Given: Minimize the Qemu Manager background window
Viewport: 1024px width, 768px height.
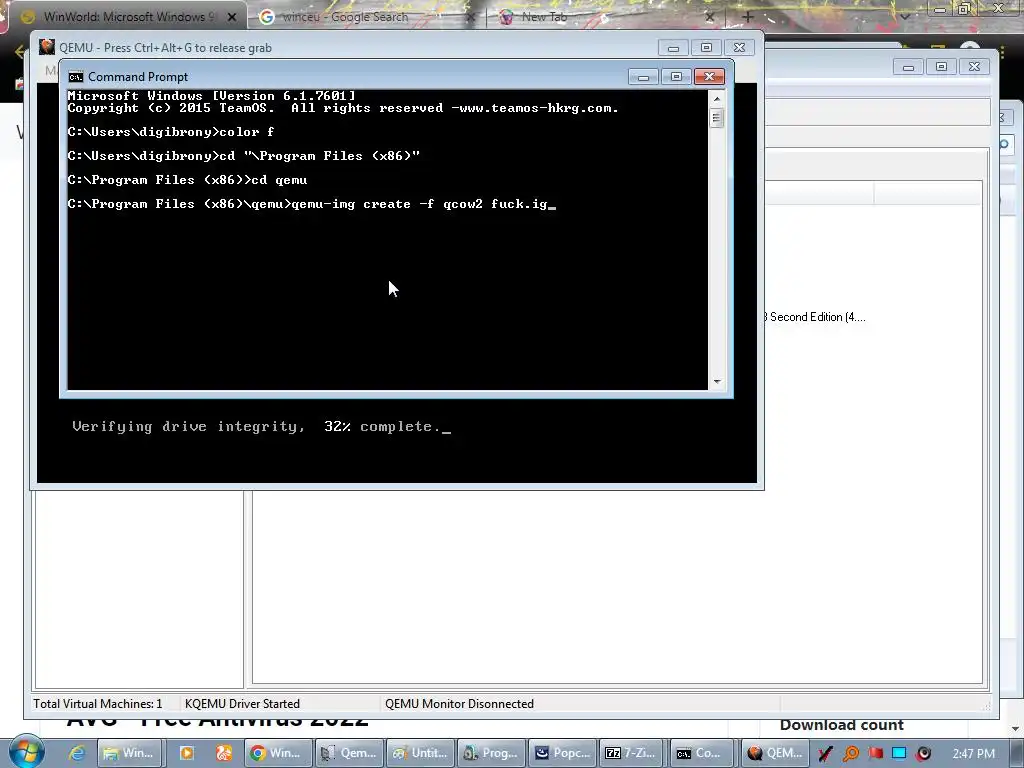Looking at the screenshot, I should pos(908,67).
